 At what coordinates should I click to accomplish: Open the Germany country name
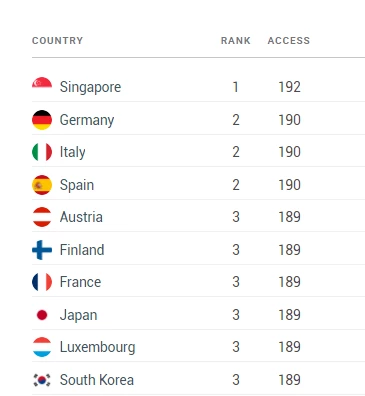(87, 120)
